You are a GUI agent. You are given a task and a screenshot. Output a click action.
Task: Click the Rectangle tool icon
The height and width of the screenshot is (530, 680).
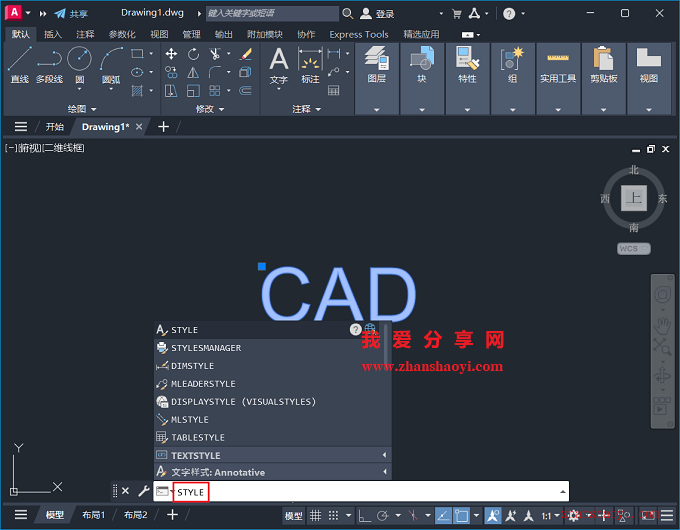coord(137,54)
